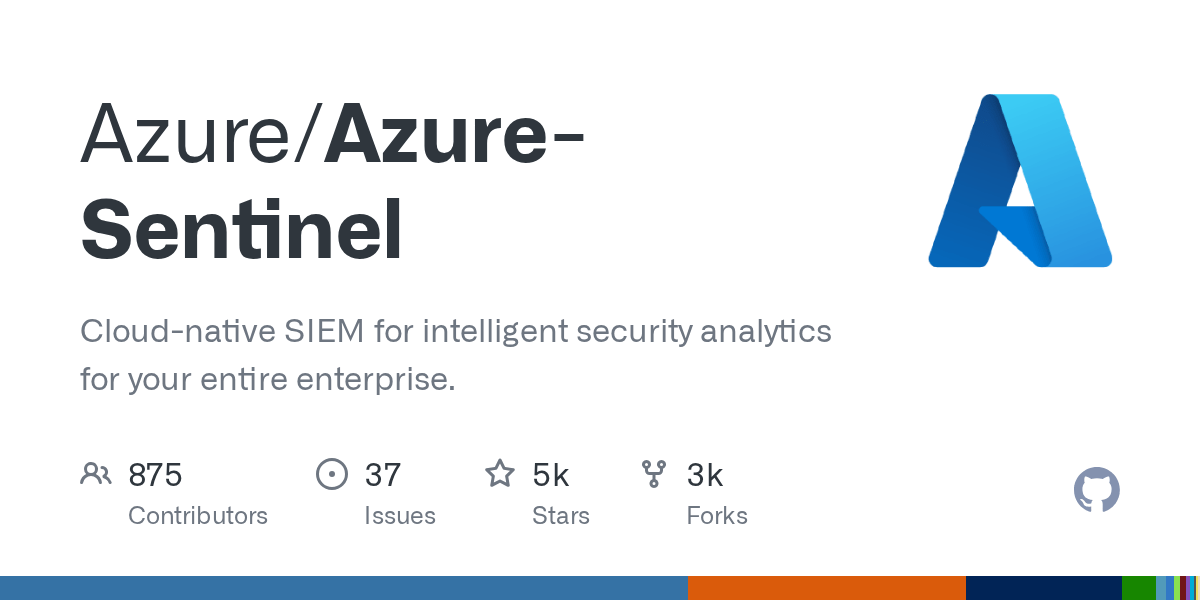1200x600 pixels.
Task: Click the orange segment of the language bar
Action: coord(827,588)
